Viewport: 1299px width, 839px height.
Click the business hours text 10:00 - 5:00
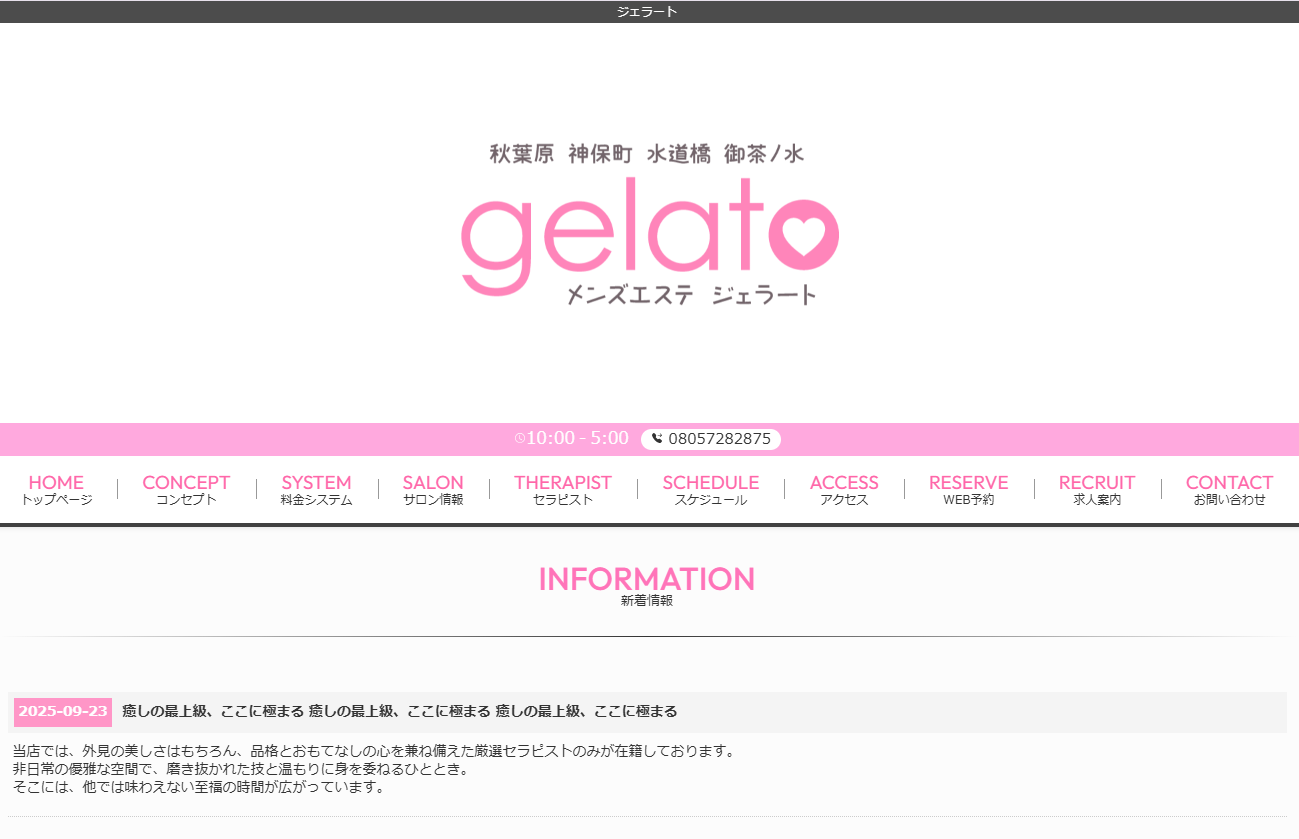pos(578,438)
